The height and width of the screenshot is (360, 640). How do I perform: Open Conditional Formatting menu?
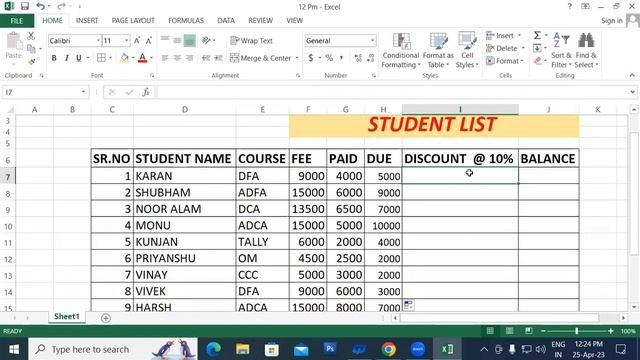point(400,50)
